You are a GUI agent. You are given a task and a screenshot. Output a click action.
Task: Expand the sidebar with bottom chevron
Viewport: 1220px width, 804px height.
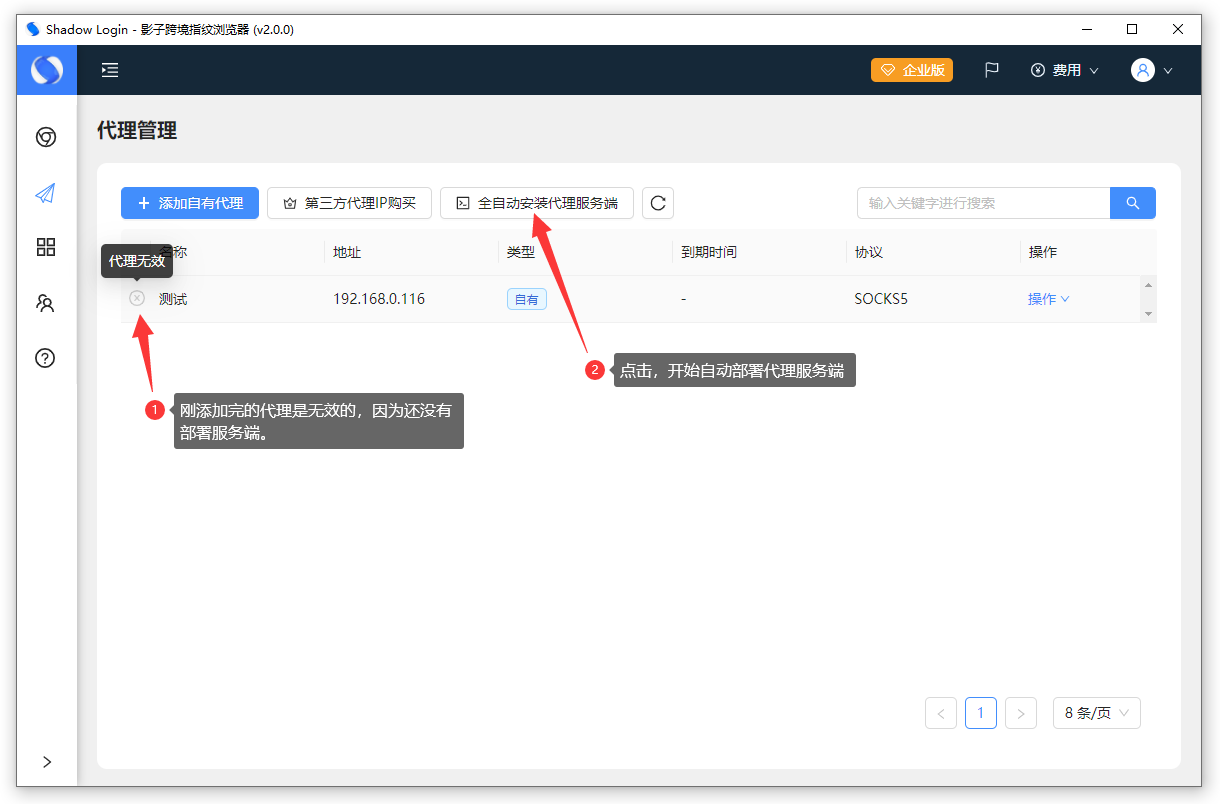[x=47, y=762]
